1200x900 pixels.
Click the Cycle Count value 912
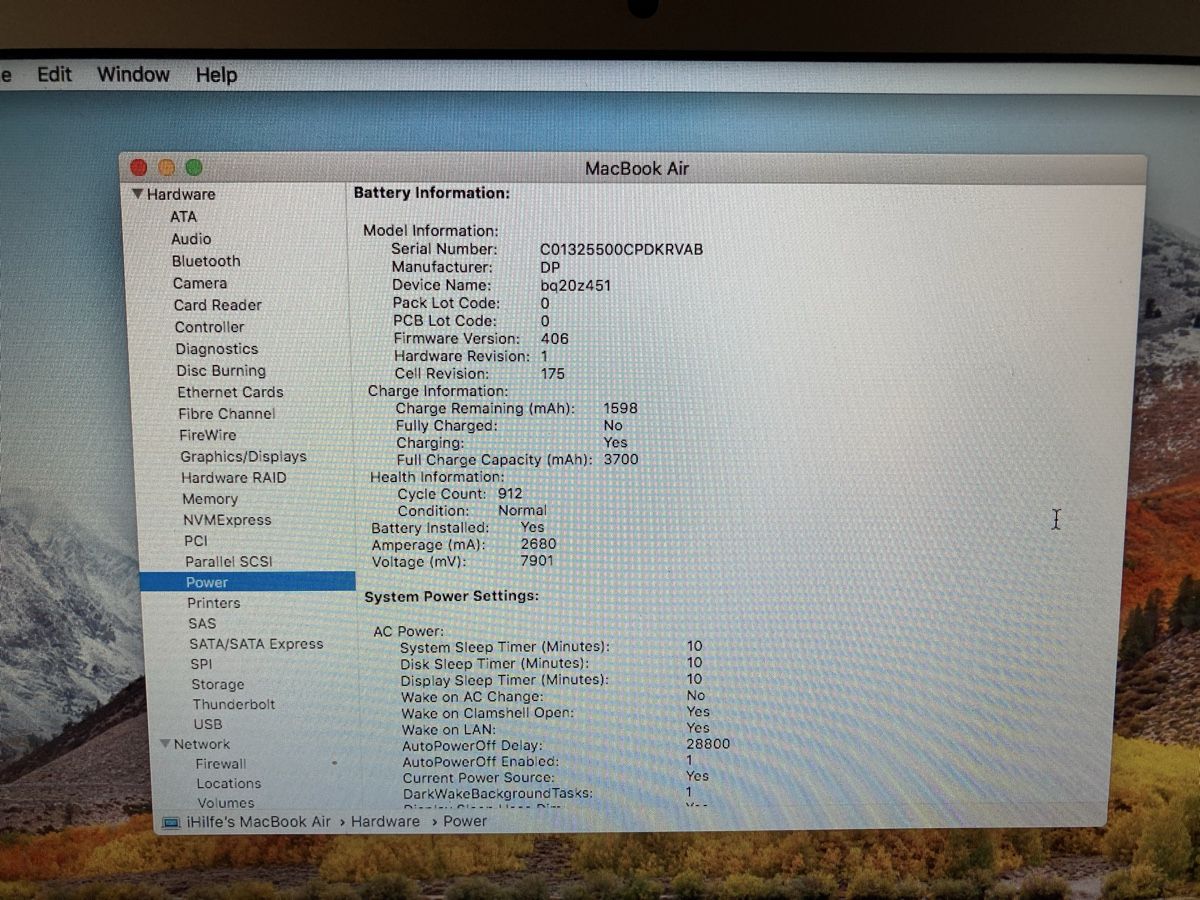click(x=509, y=493)
